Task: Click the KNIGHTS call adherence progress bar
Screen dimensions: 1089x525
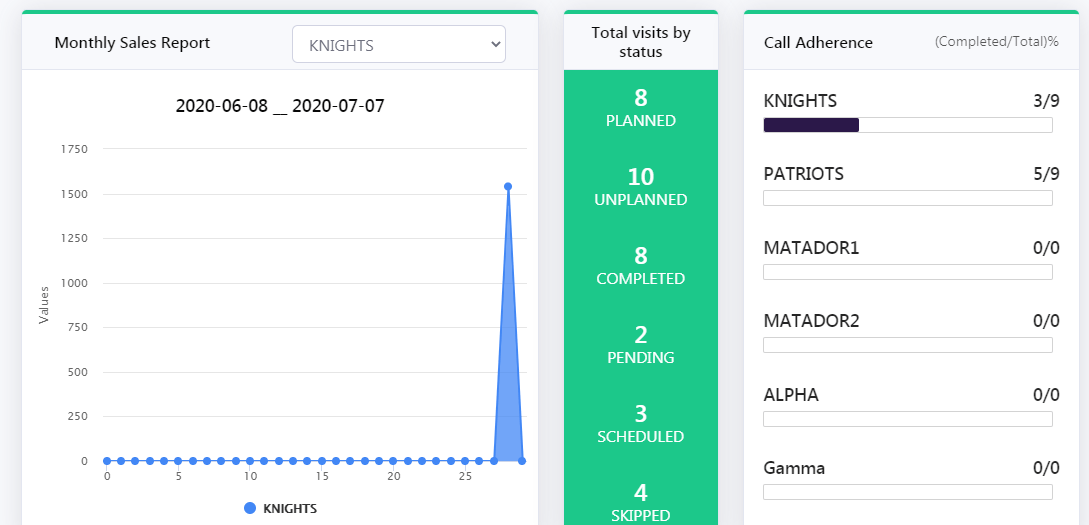Action: click(907, 125)
